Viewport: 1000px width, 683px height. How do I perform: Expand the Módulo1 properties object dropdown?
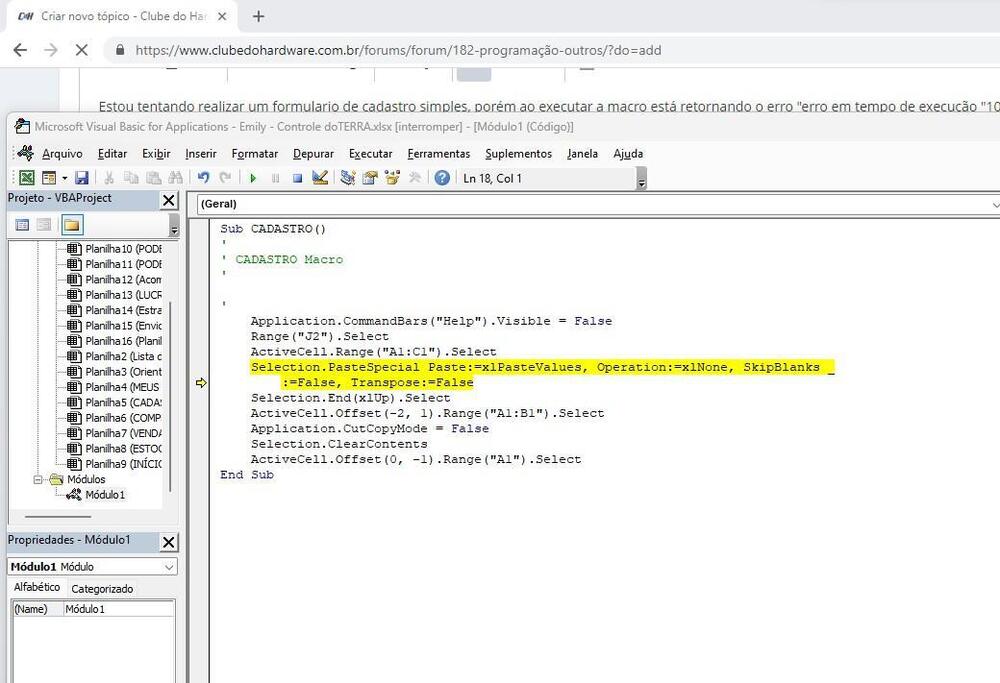coord(168,567)
